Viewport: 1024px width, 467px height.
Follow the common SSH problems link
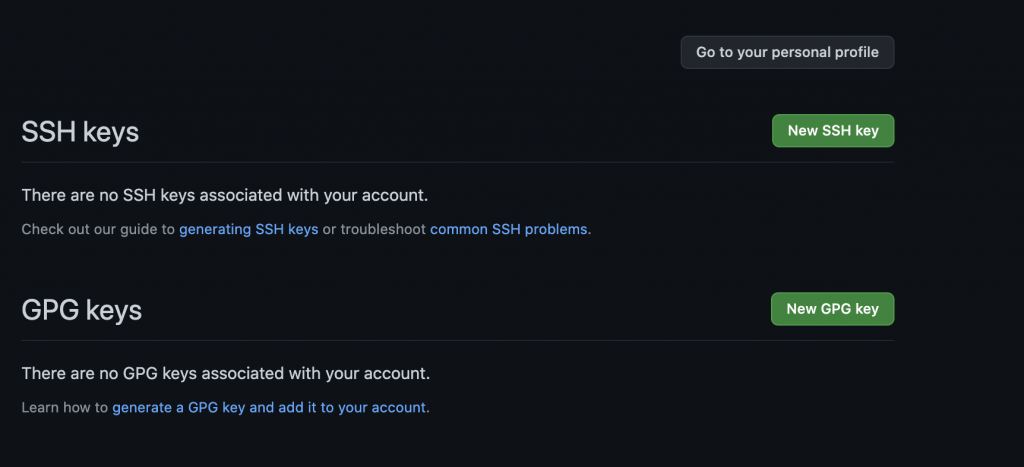[508, 229]
